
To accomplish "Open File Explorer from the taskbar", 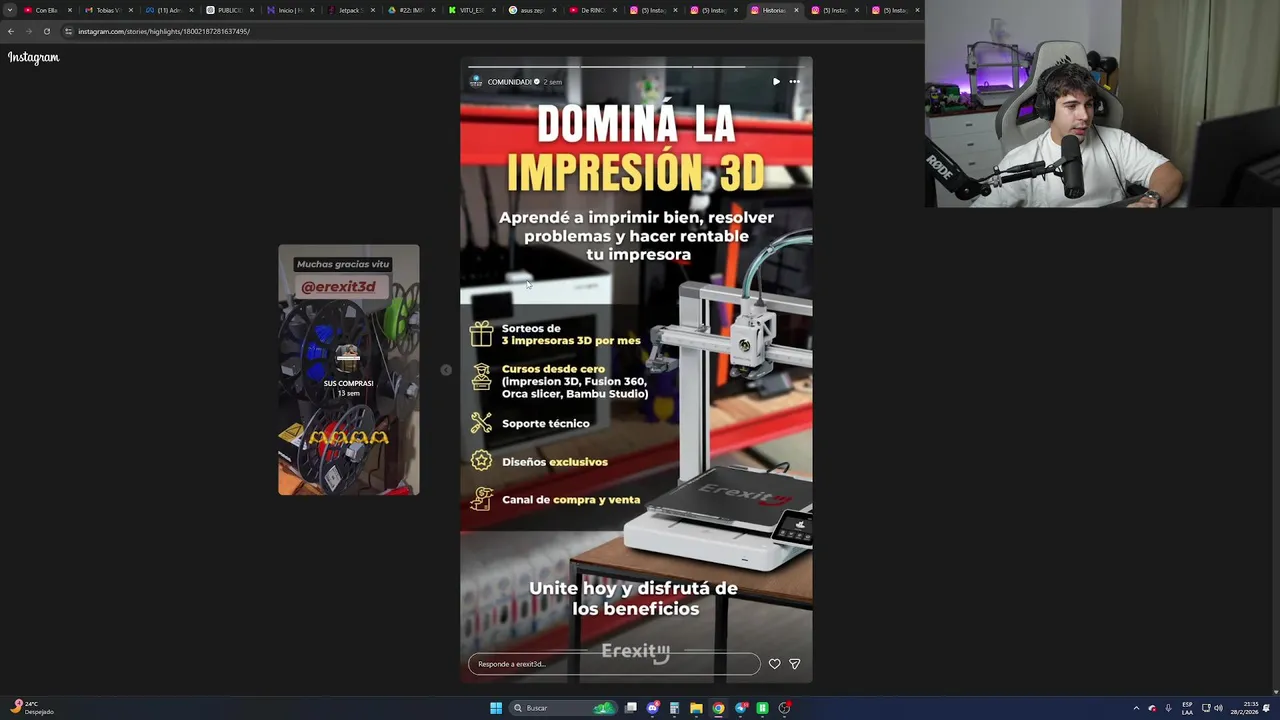I will (x=697, y=708).
